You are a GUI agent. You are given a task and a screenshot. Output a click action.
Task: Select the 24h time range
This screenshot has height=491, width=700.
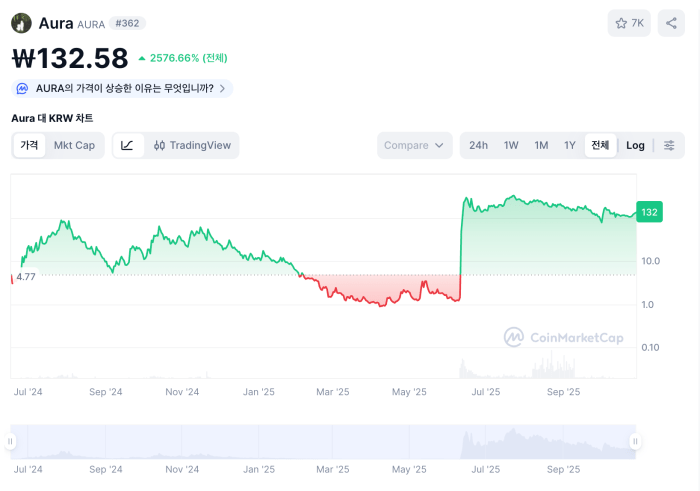[x=478, y=145]
